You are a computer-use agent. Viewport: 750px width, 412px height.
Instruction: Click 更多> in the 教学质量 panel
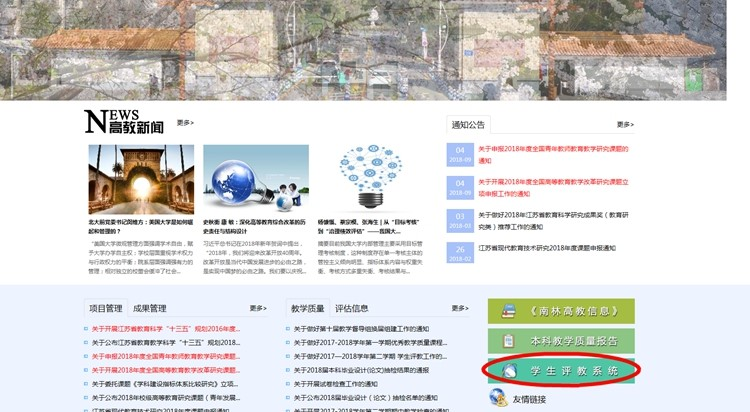coord(460,308)
